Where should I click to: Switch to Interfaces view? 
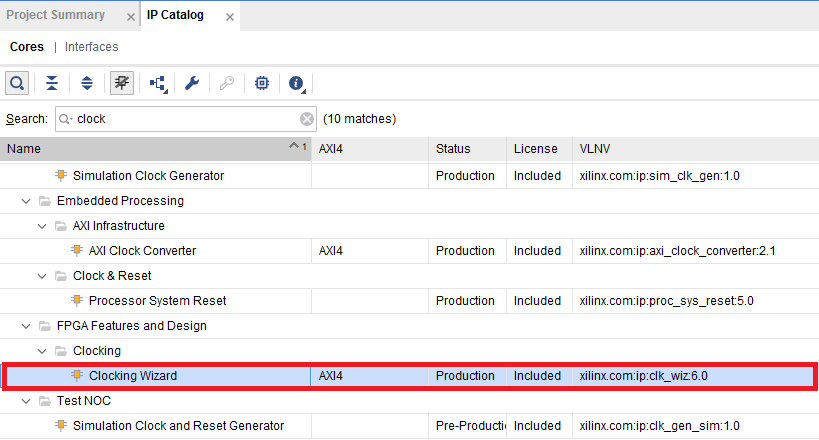[x=91, y=47]
